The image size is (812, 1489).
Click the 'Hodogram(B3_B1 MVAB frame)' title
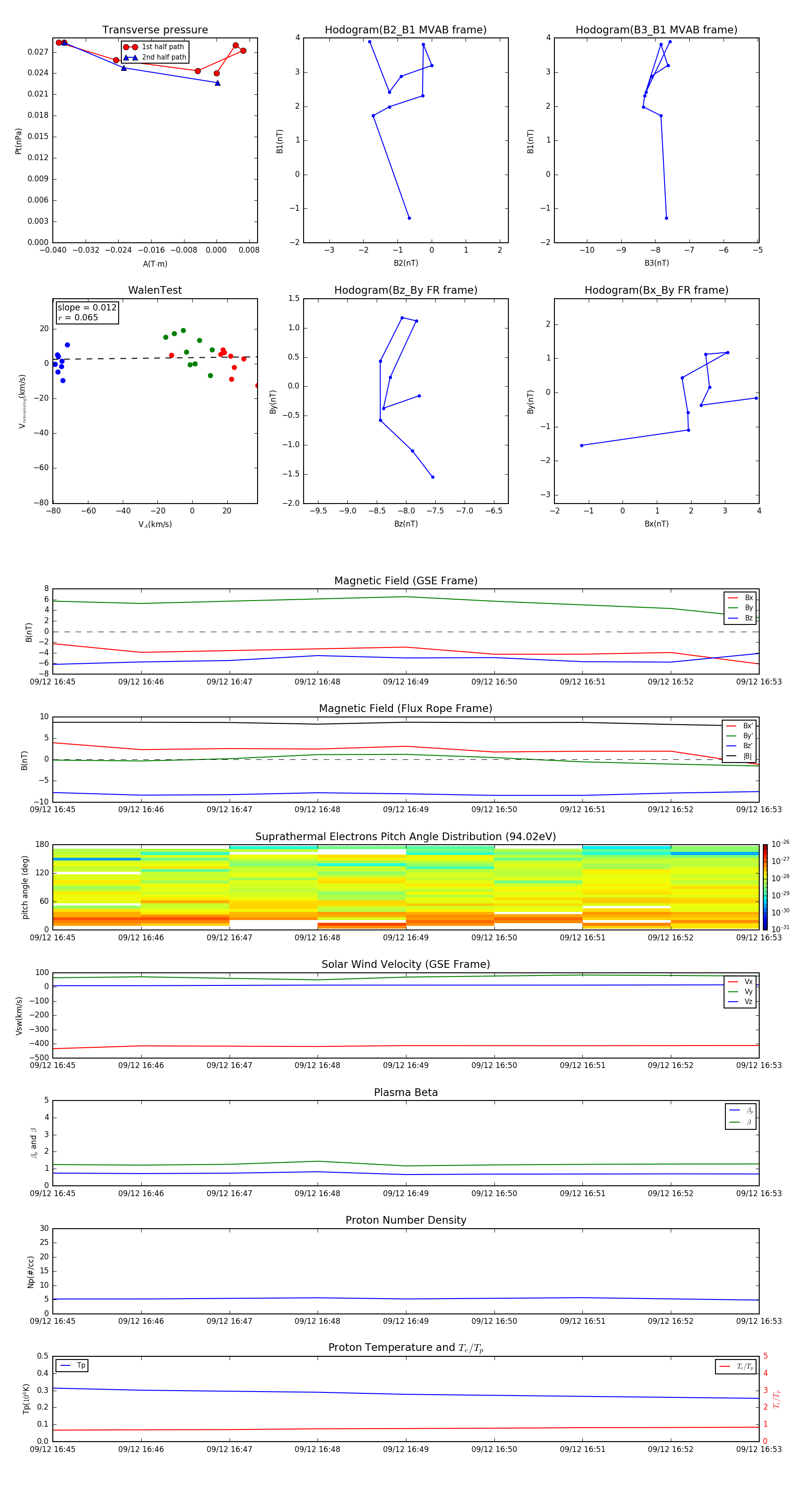pyautogui.click(x=656, y=30)
